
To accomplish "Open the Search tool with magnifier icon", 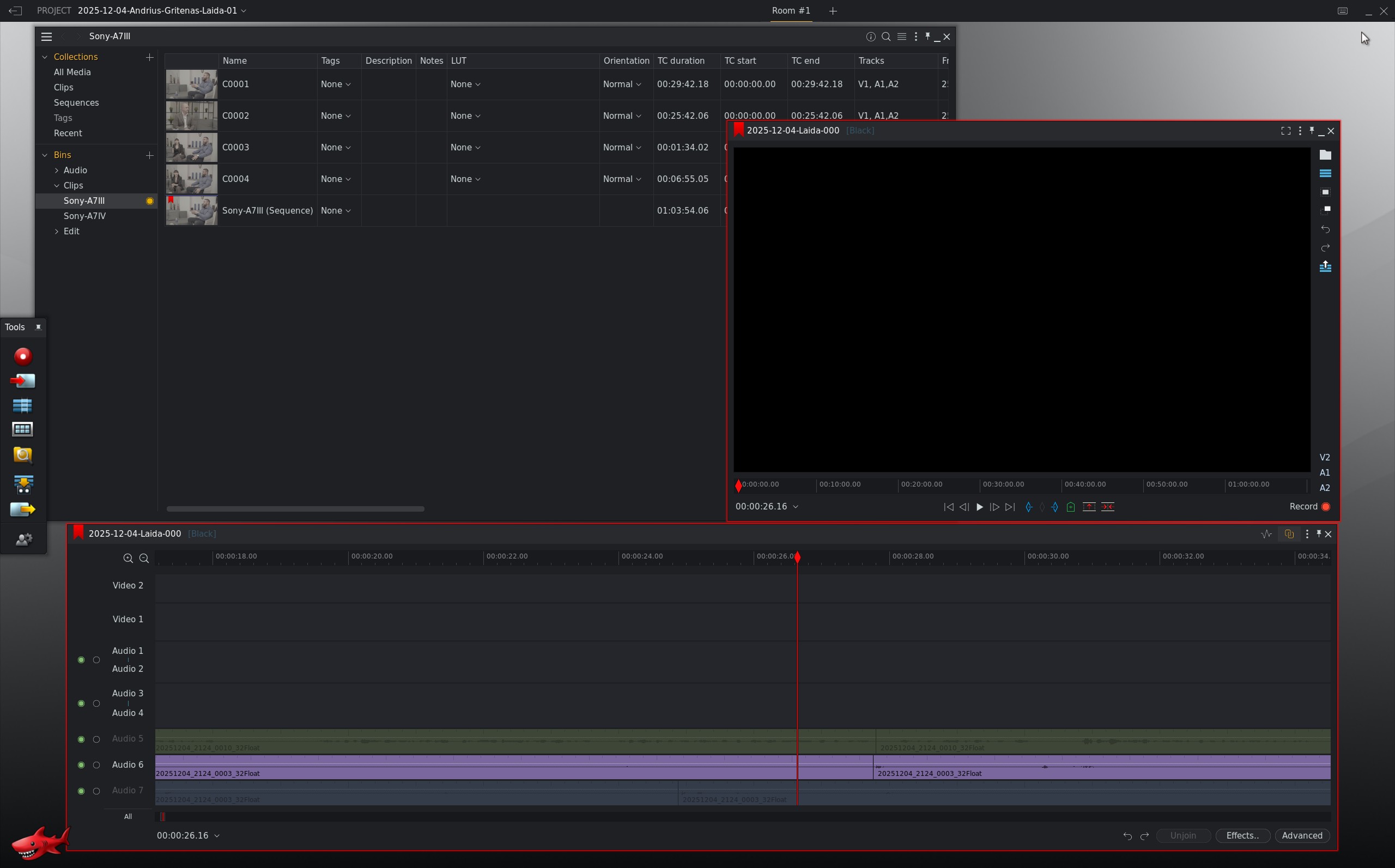I will tap(23, 454).
